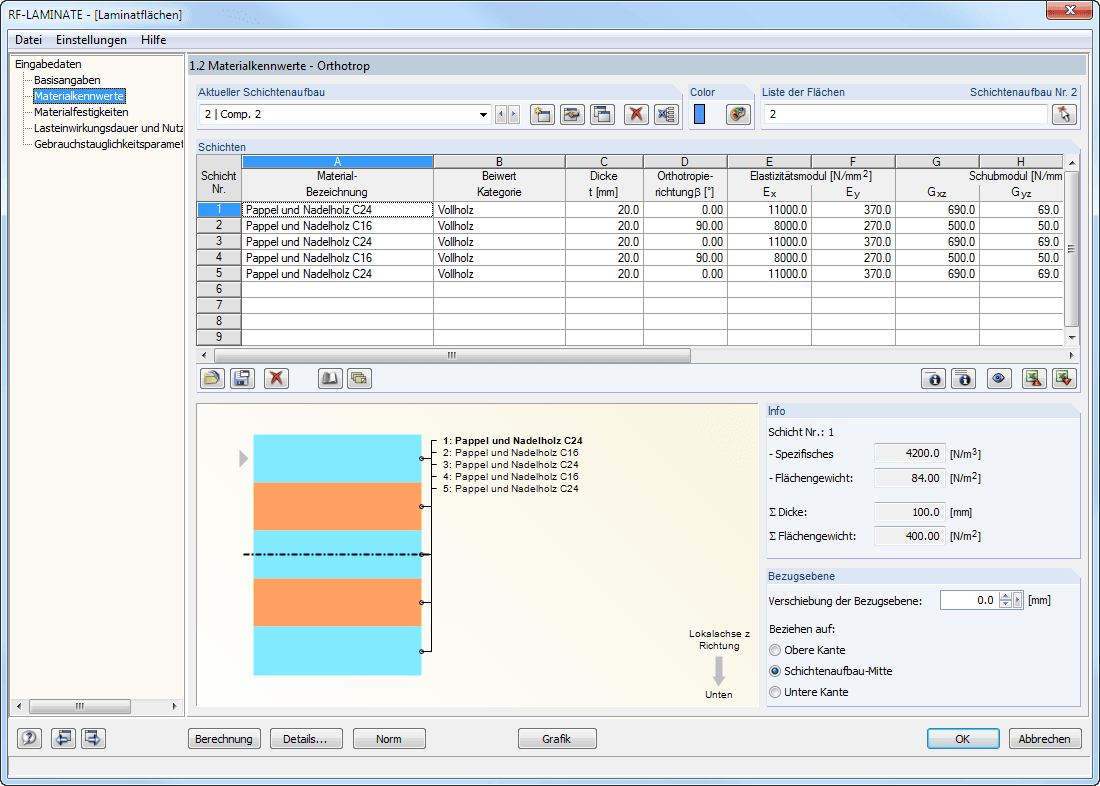Go to previous composition arrow

(x=501, y=114)
